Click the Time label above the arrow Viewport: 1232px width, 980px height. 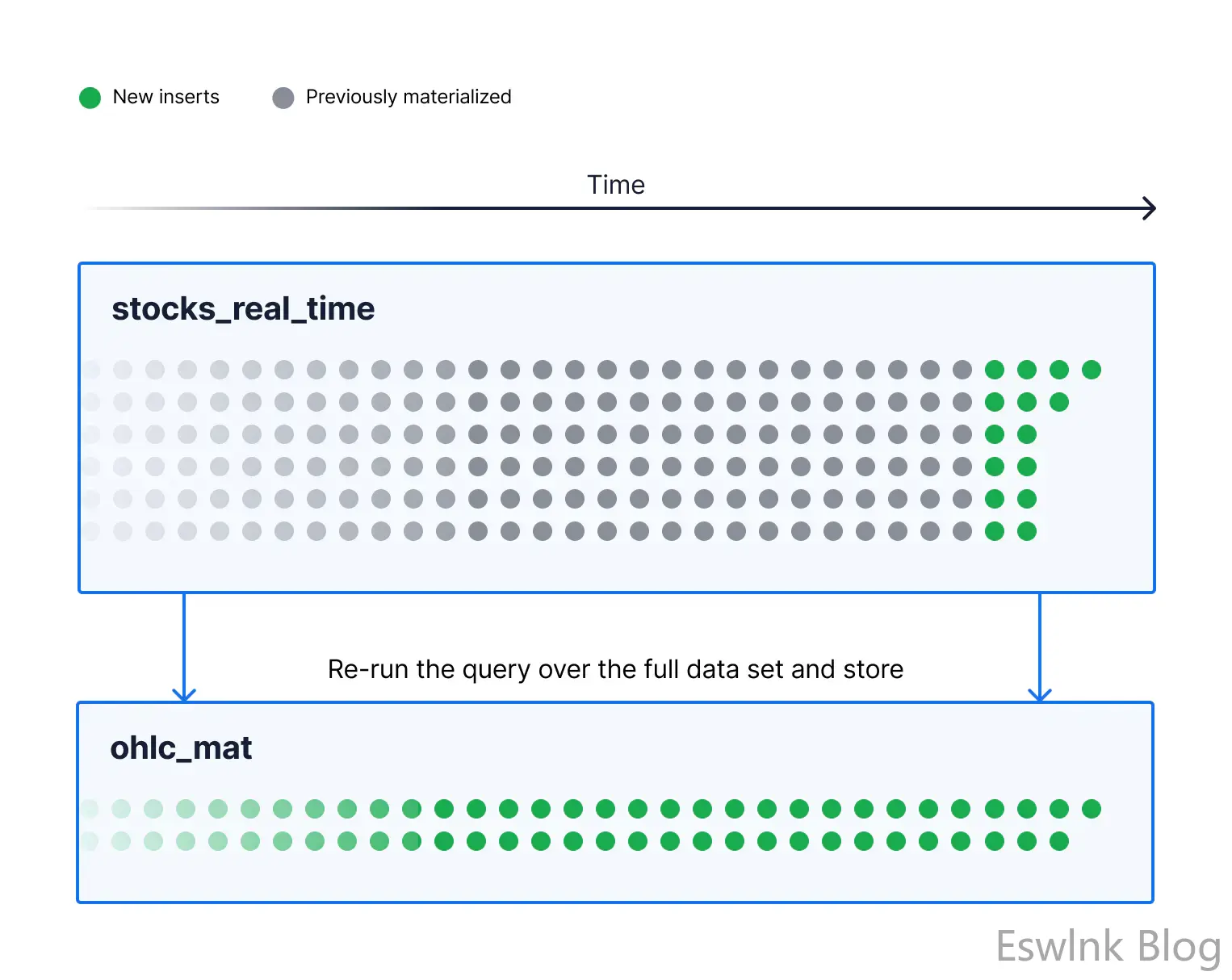616,185
